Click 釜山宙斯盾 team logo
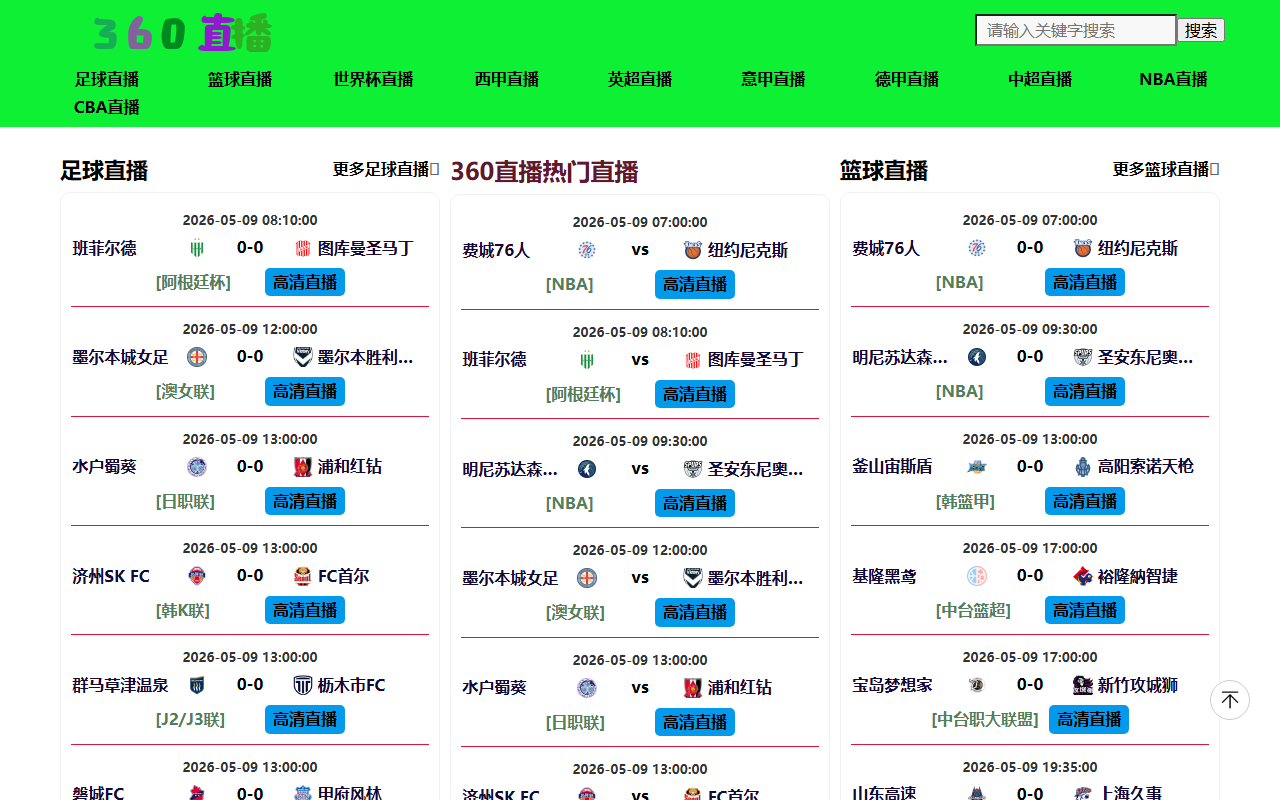 pyautogui.click(x=977, y=467)
